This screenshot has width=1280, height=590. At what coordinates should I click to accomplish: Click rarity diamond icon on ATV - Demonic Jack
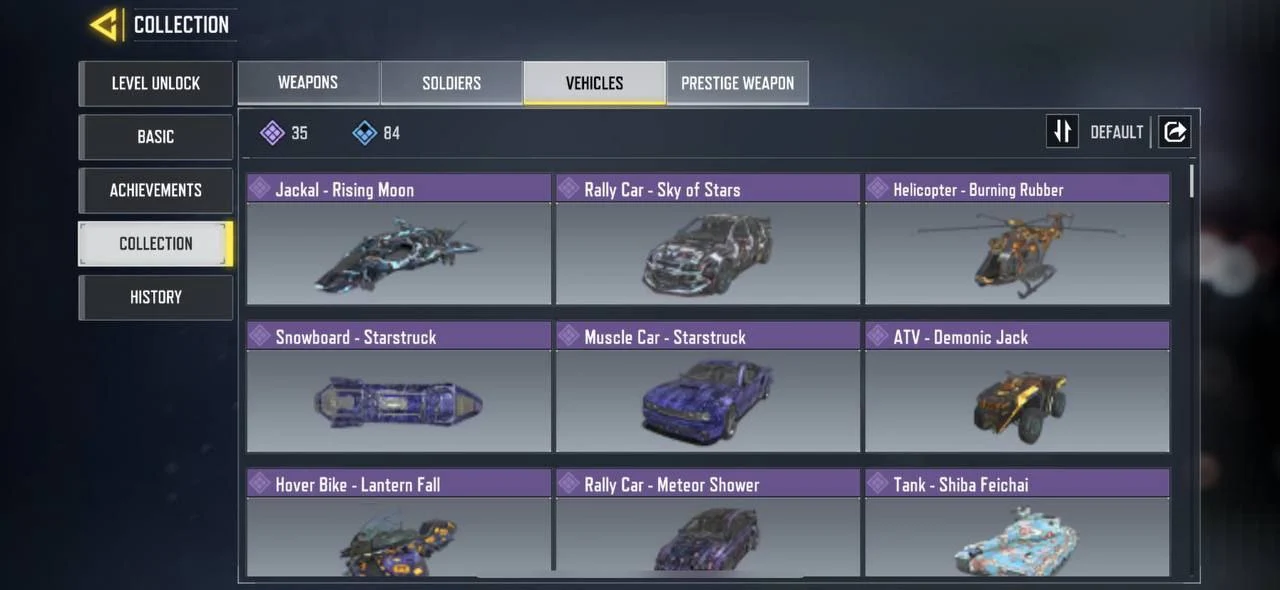pyautogui.click(x=878, y=336)
